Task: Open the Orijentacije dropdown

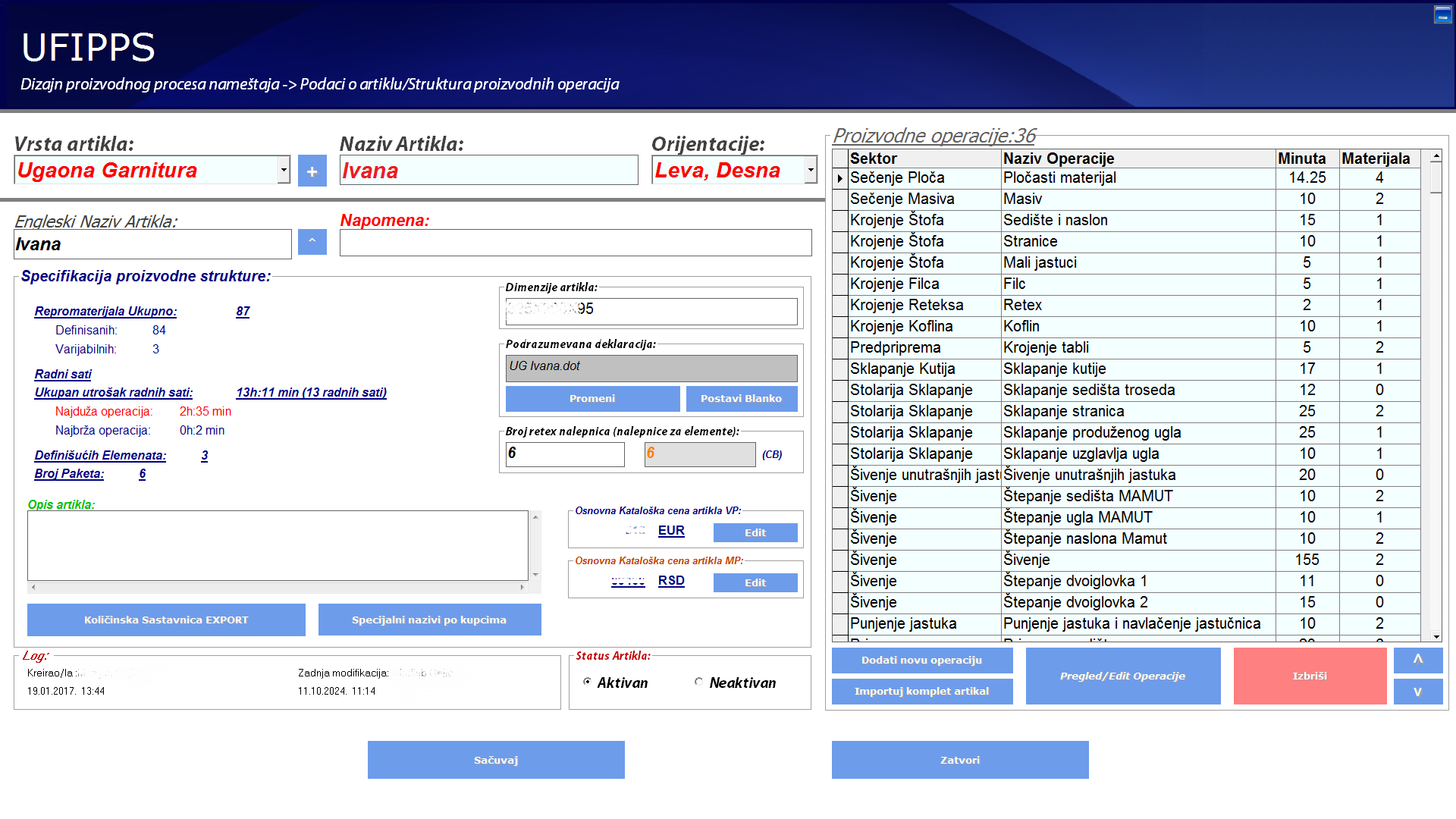Action: coord(811,170)
